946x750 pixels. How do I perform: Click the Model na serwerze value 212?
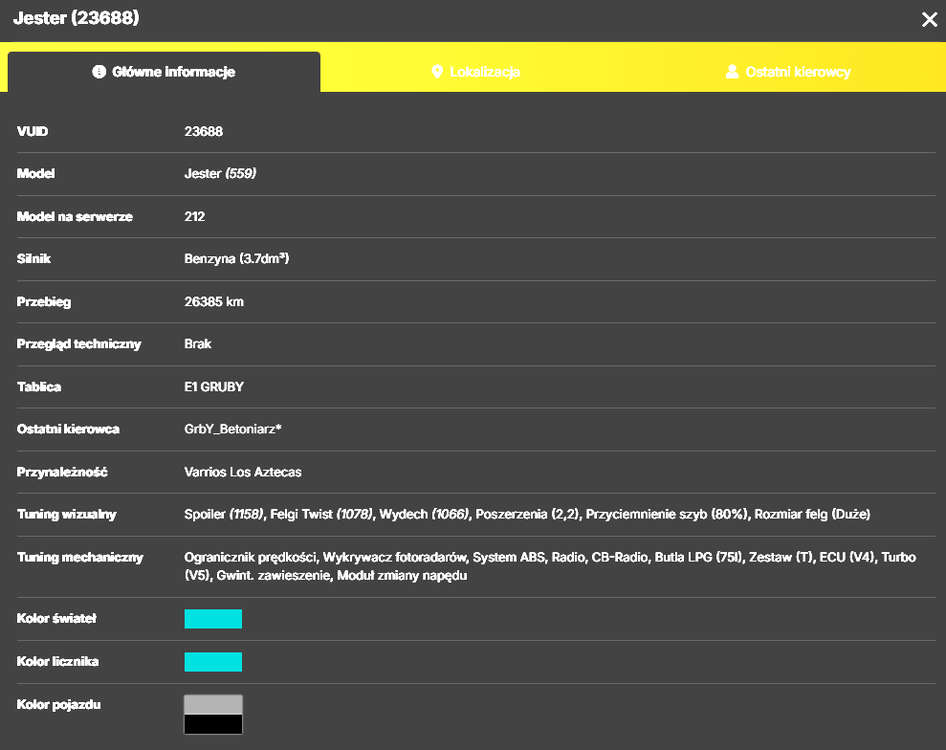tap(194, 217)
